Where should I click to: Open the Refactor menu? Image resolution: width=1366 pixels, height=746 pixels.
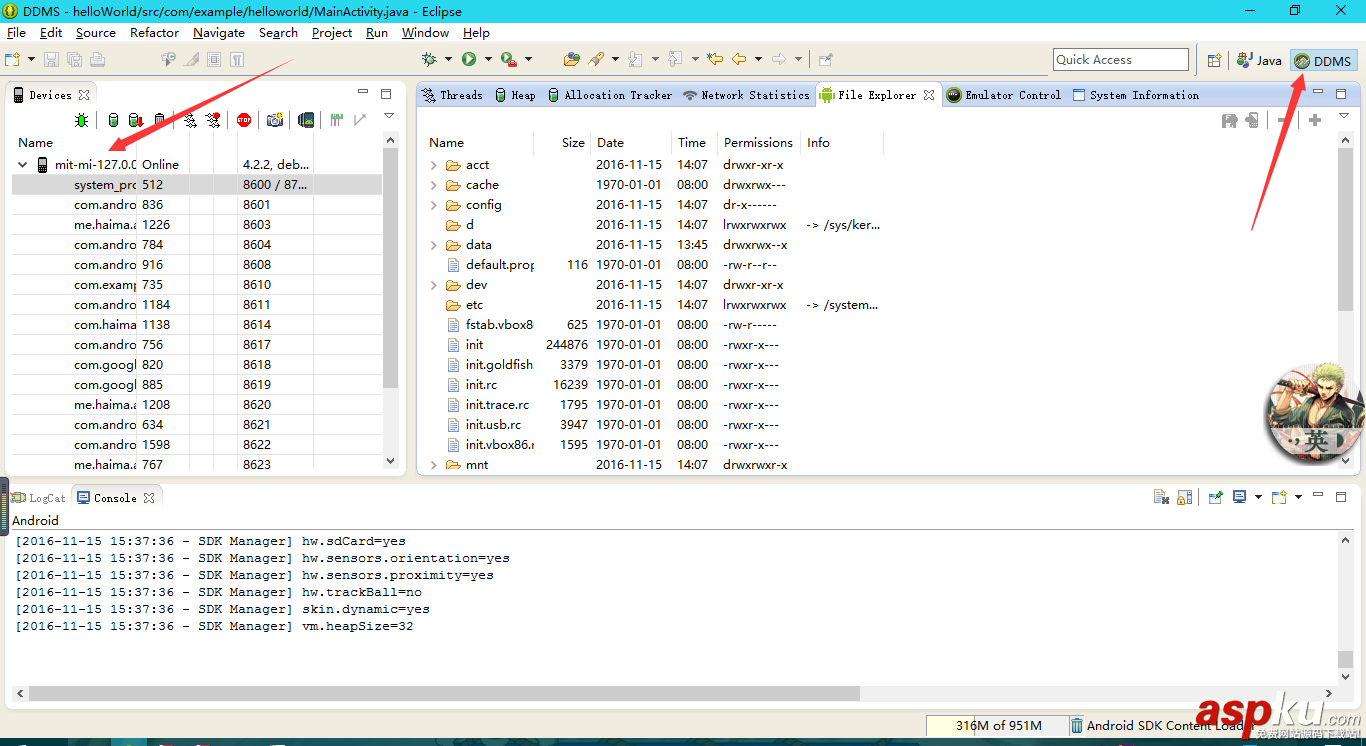tap(154, 32)
